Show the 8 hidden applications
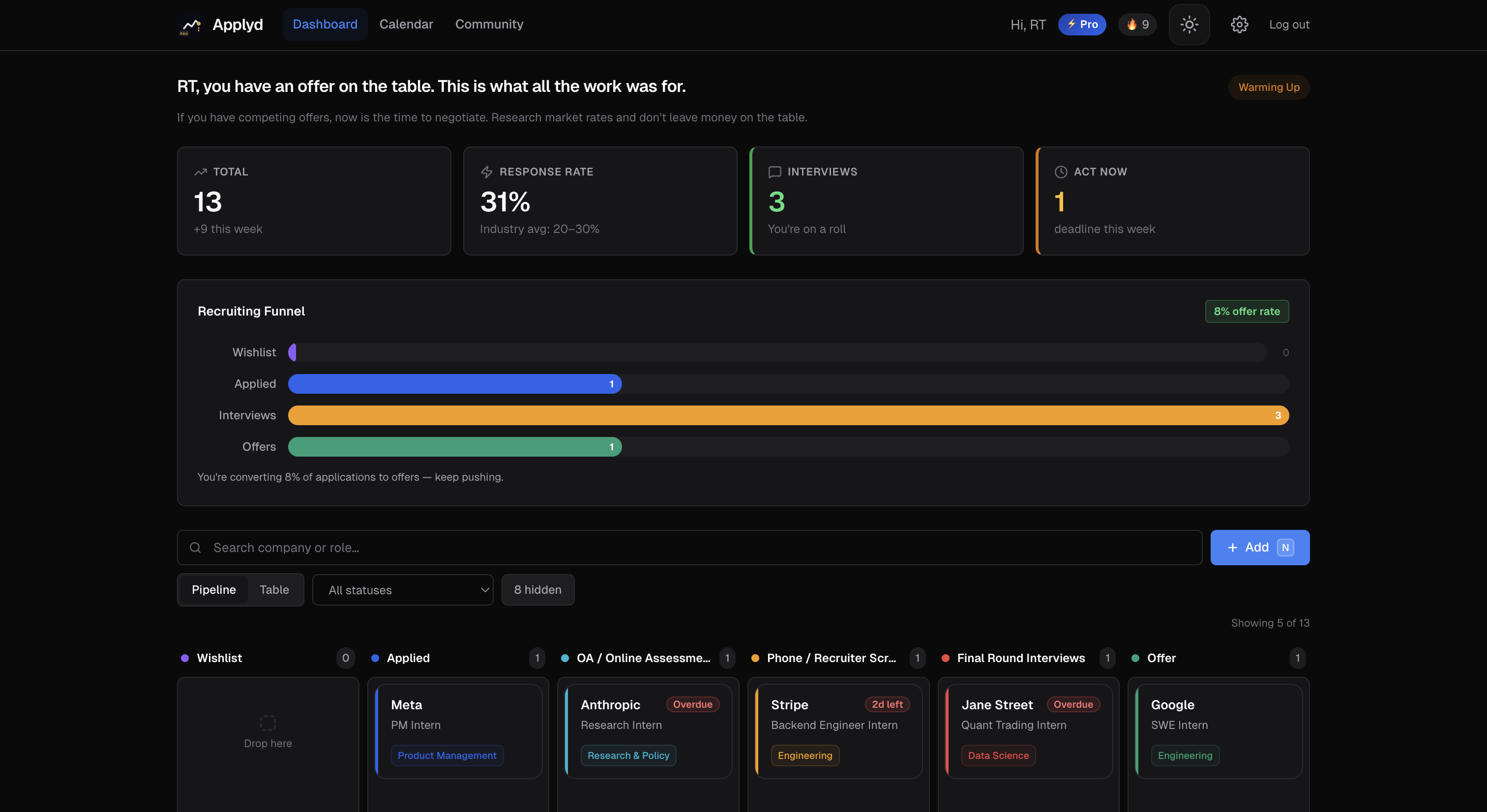The height and width of the screenshot is (812, 1487). point(537,589)
